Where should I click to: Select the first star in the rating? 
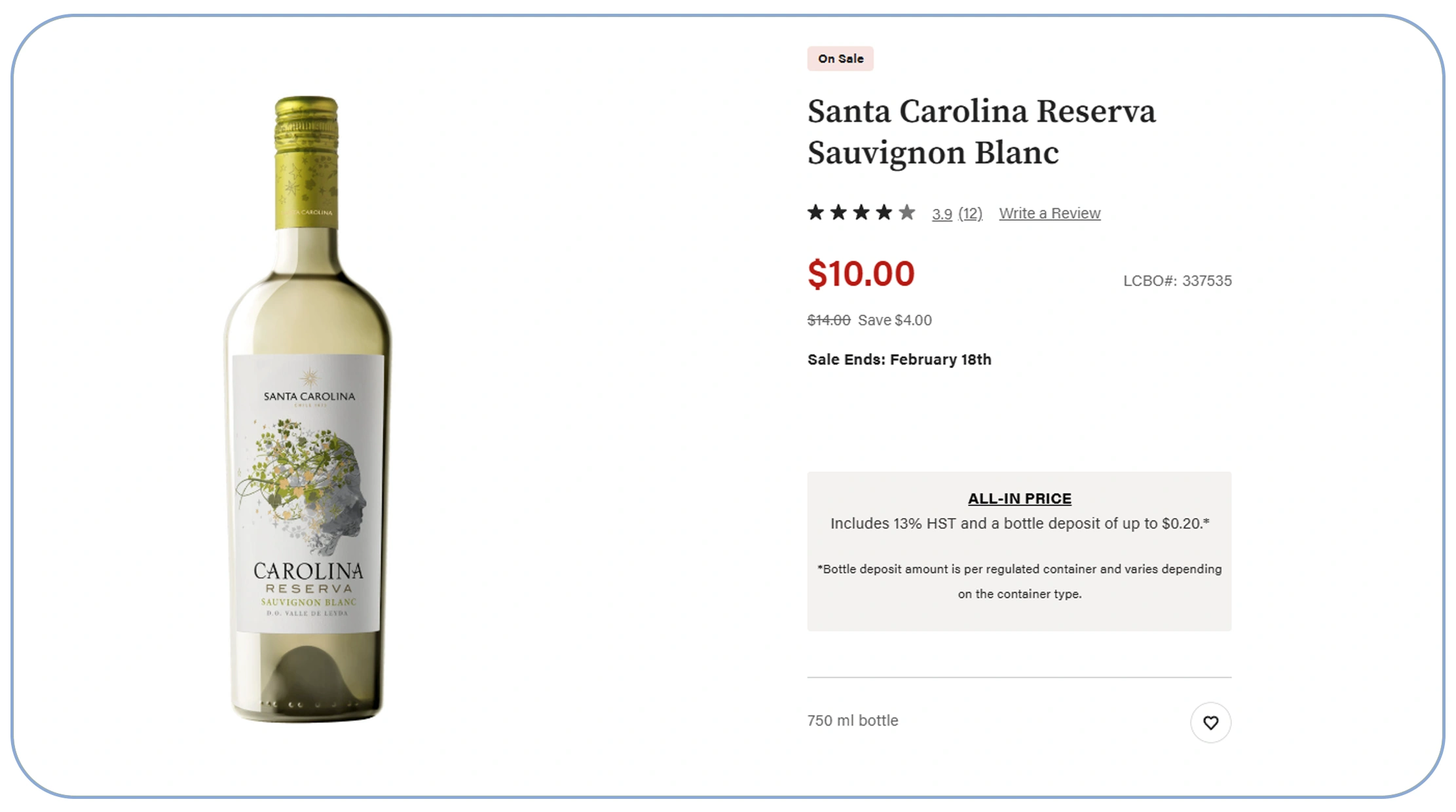(817, 212)
